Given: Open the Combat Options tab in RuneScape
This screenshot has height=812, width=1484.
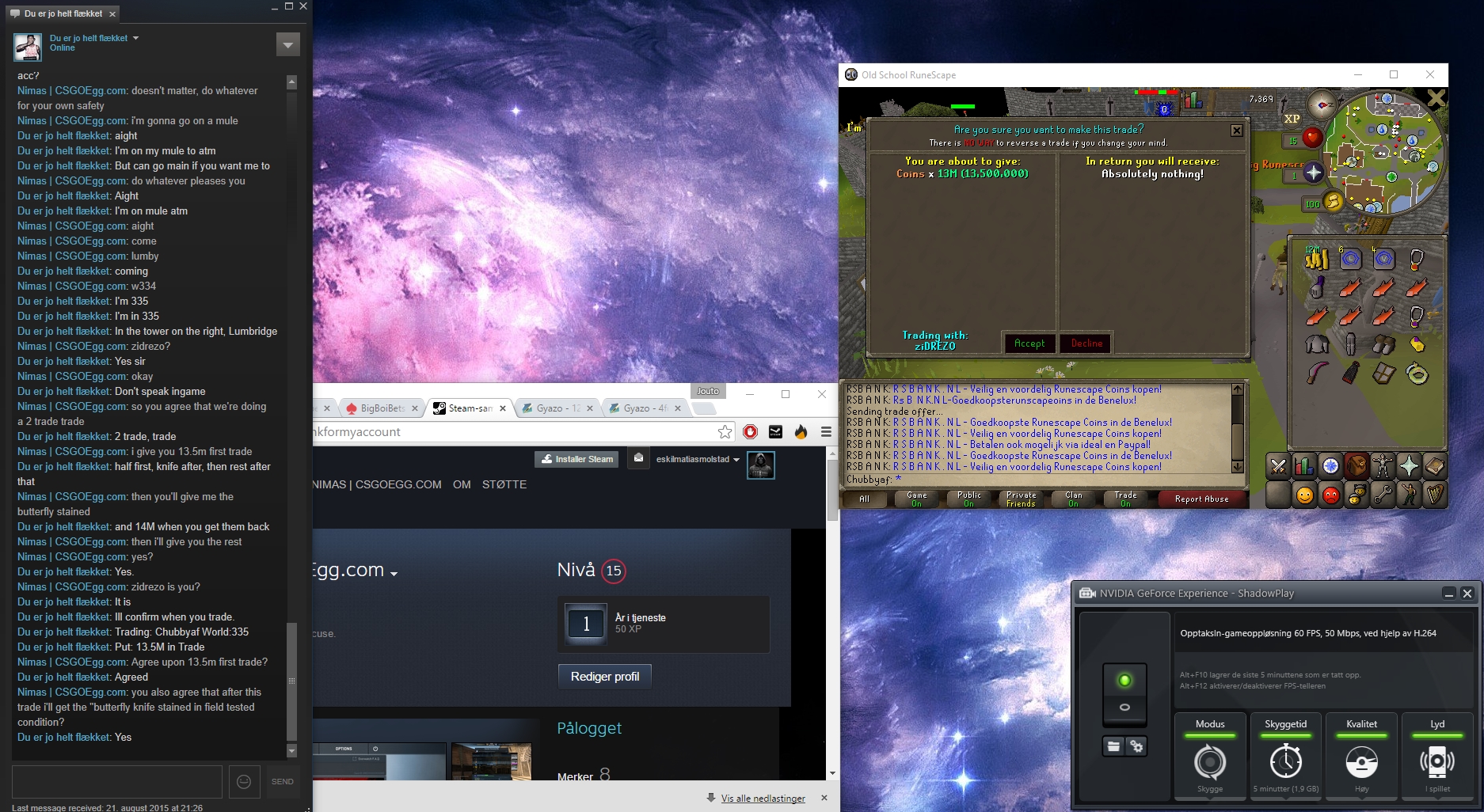Looking at the screenshot, I should (1278, 467).
